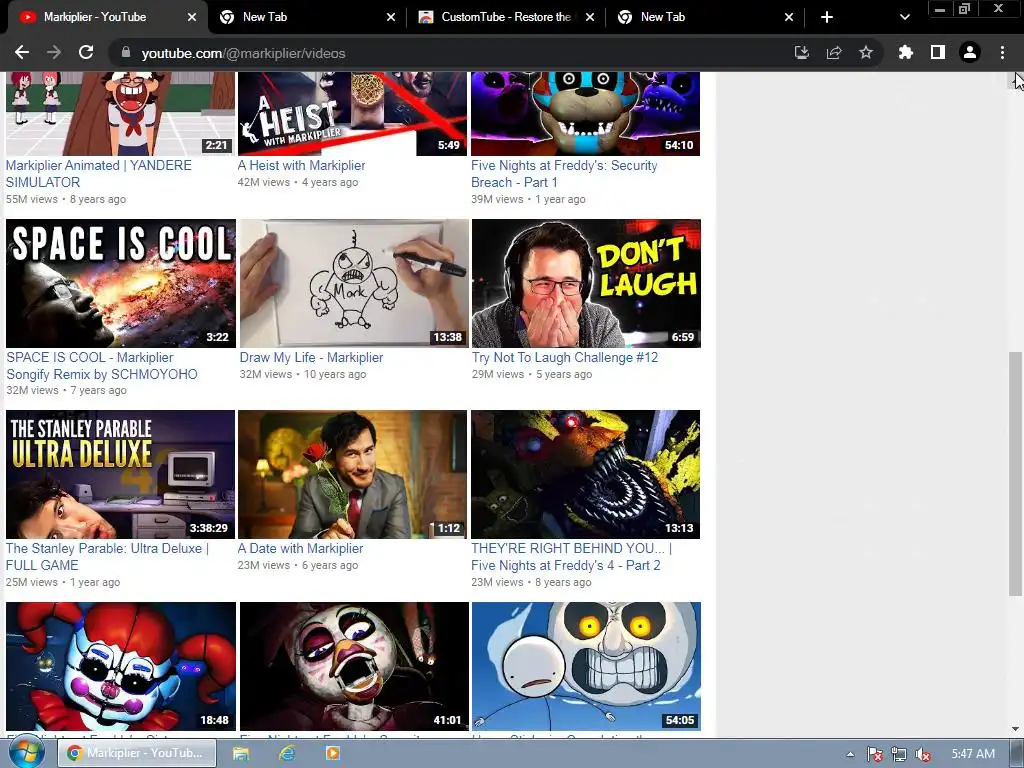Close the CustomTube tab
The width and height of the screenshot is (1024, 768).
590,17
